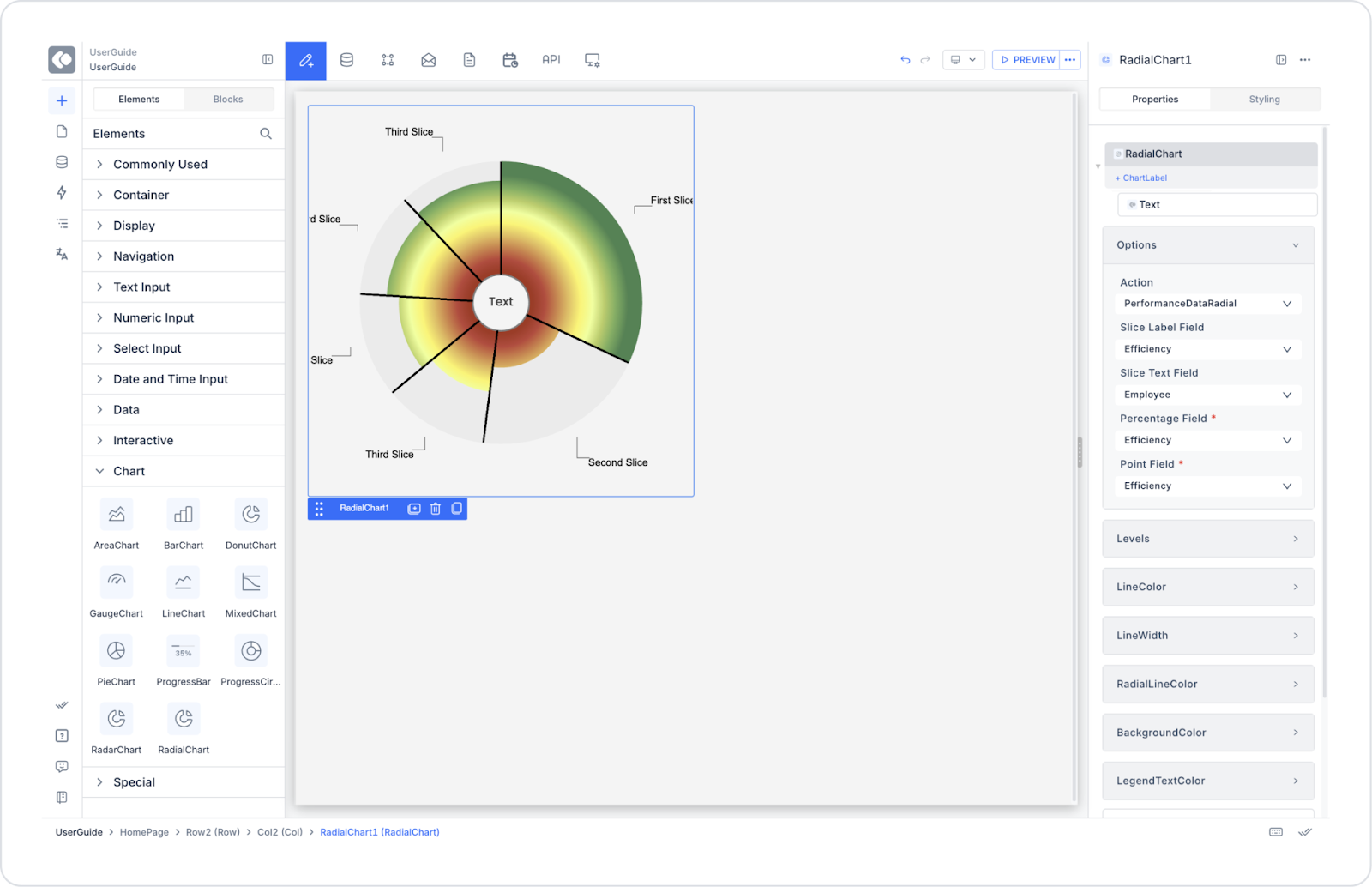Collapse the left panel toggle icon

268,60
